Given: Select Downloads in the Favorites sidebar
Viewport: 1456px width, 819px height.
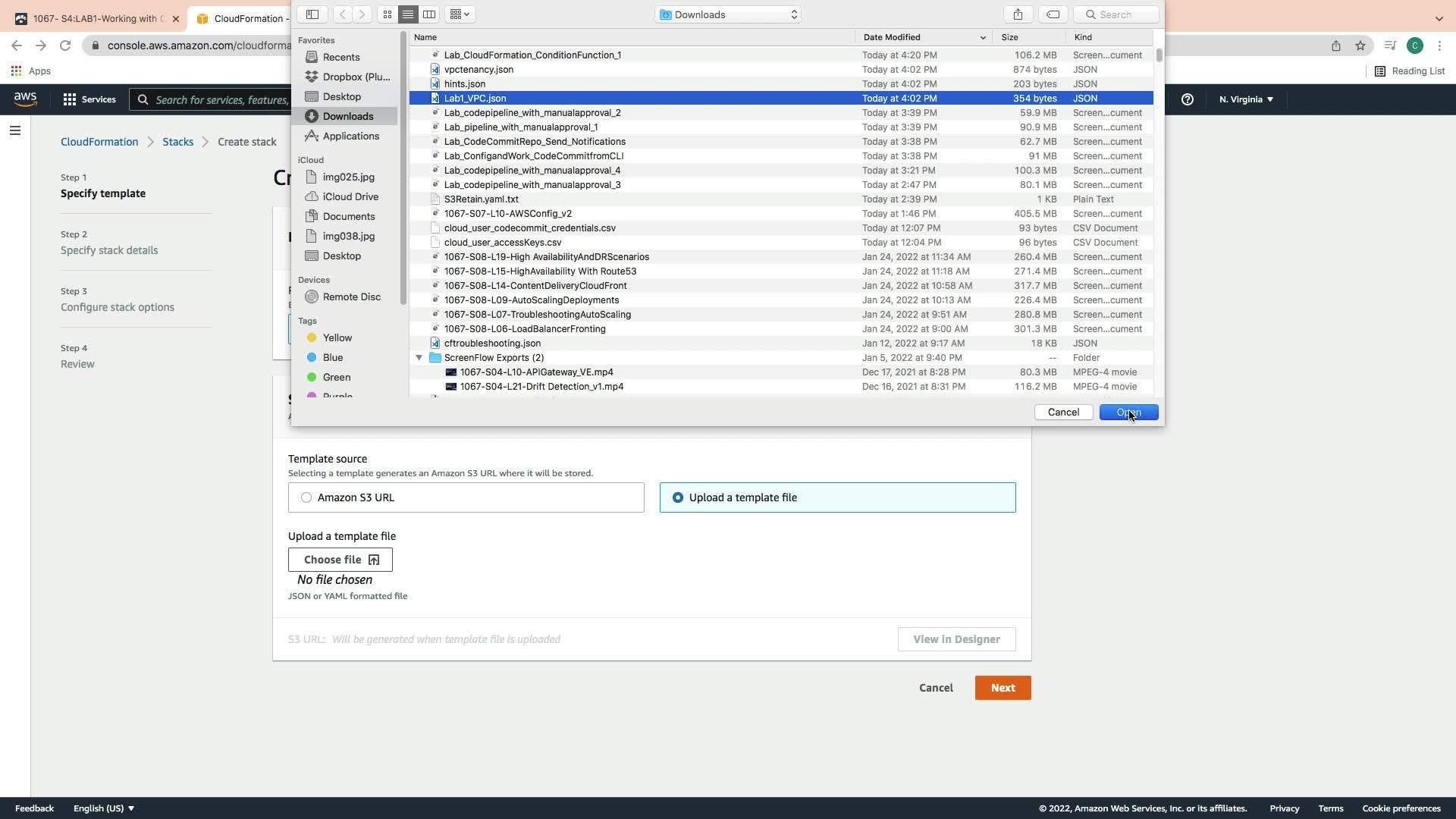Looking at the screenshot, I should tap(347, 116).
